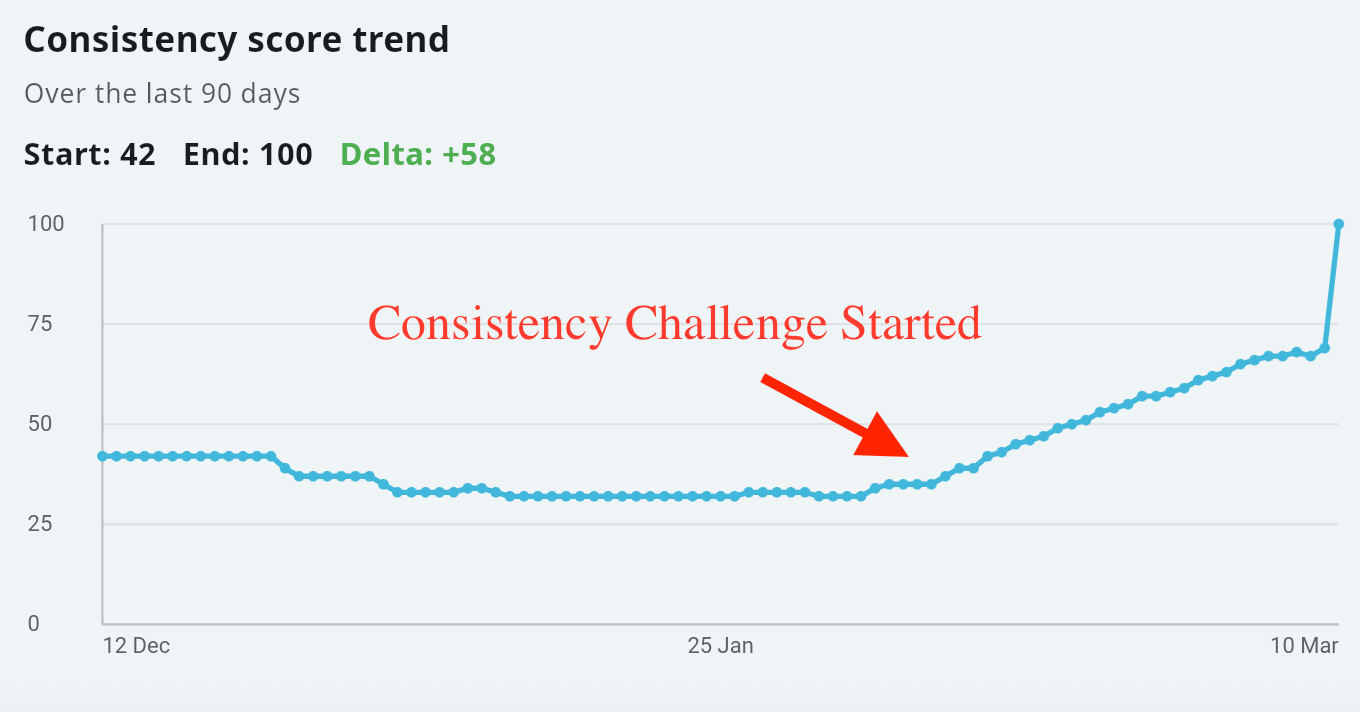This screenshot has height=712, width=1360.
Task: Click the "Consistency Challenge Started" annotation text
Action: (675, 324)
